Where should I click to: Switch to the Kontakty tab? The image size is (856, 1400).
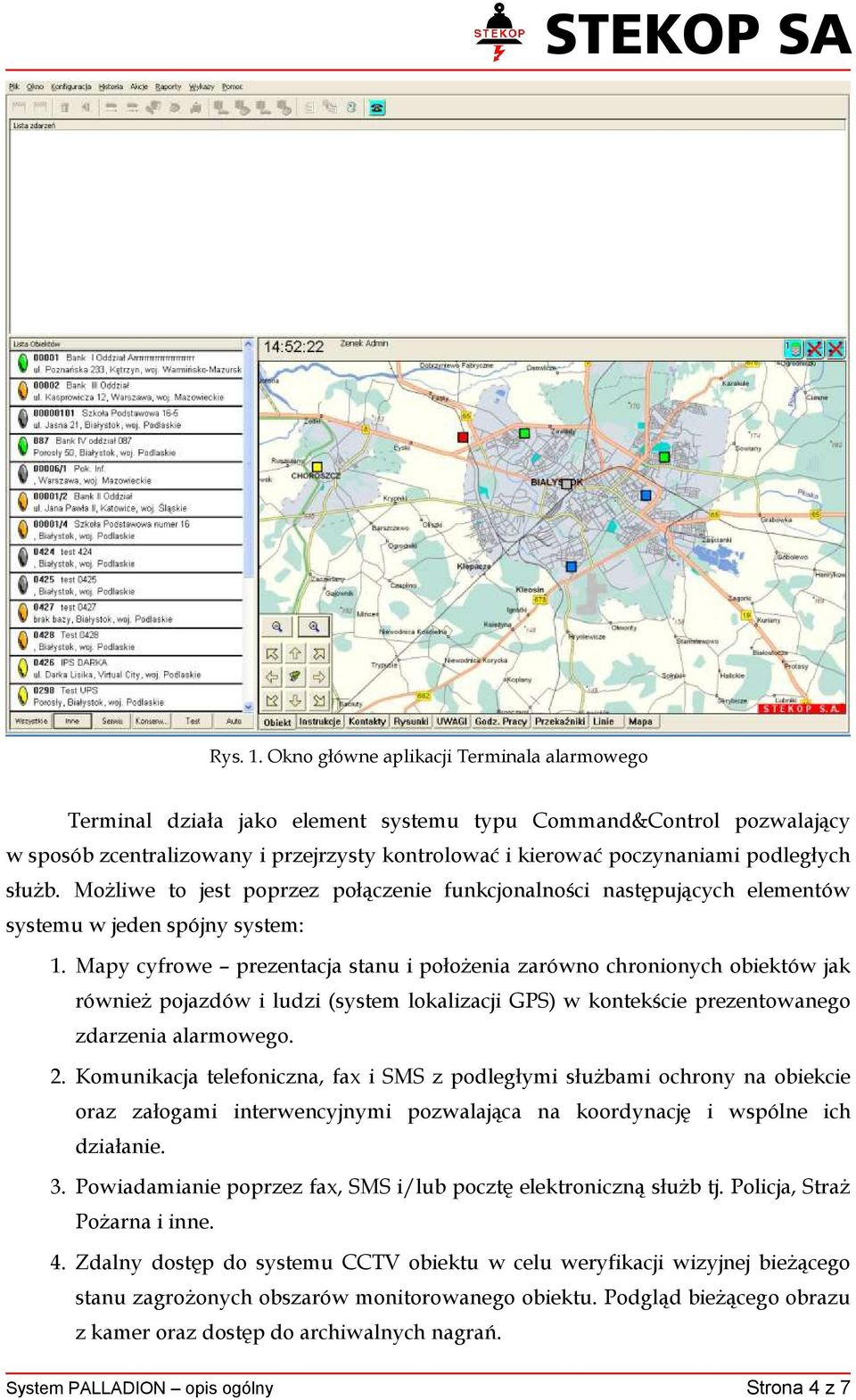click(367, 722)
